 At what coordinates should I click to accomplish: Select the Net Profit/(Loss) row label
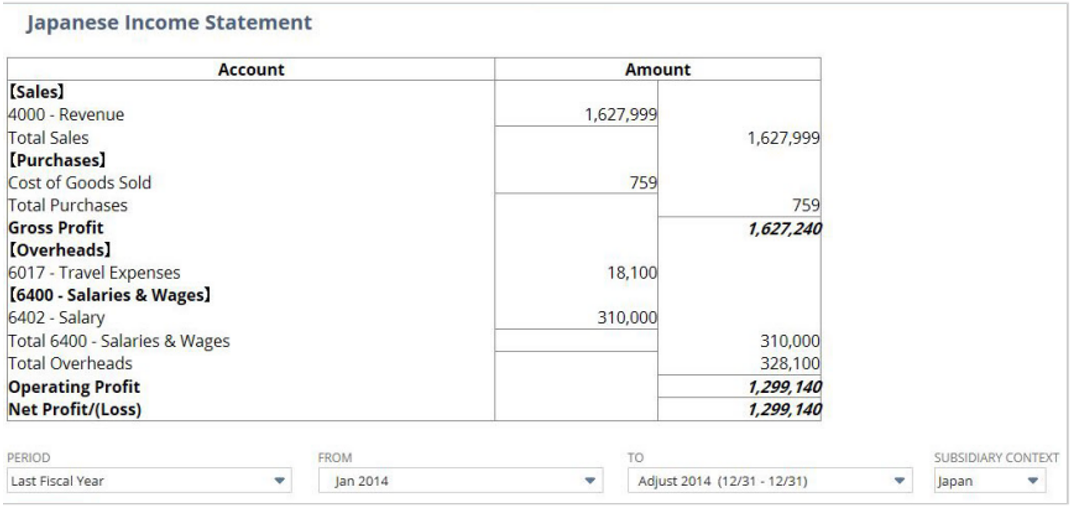tap(74, 409)
